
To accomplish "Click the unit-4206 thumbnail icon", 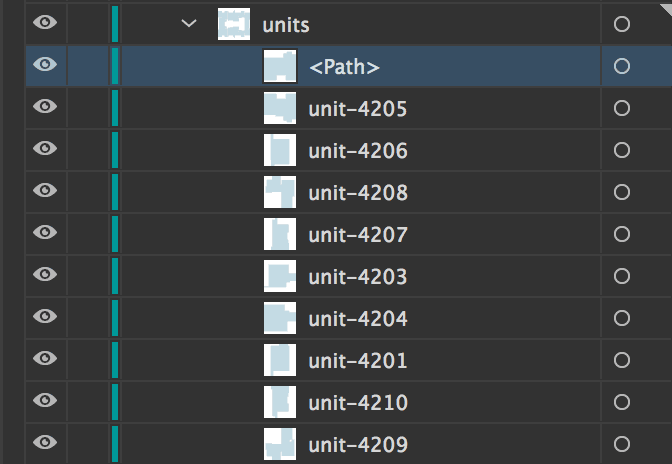I will pyautogui.click(x=280, y=150).
